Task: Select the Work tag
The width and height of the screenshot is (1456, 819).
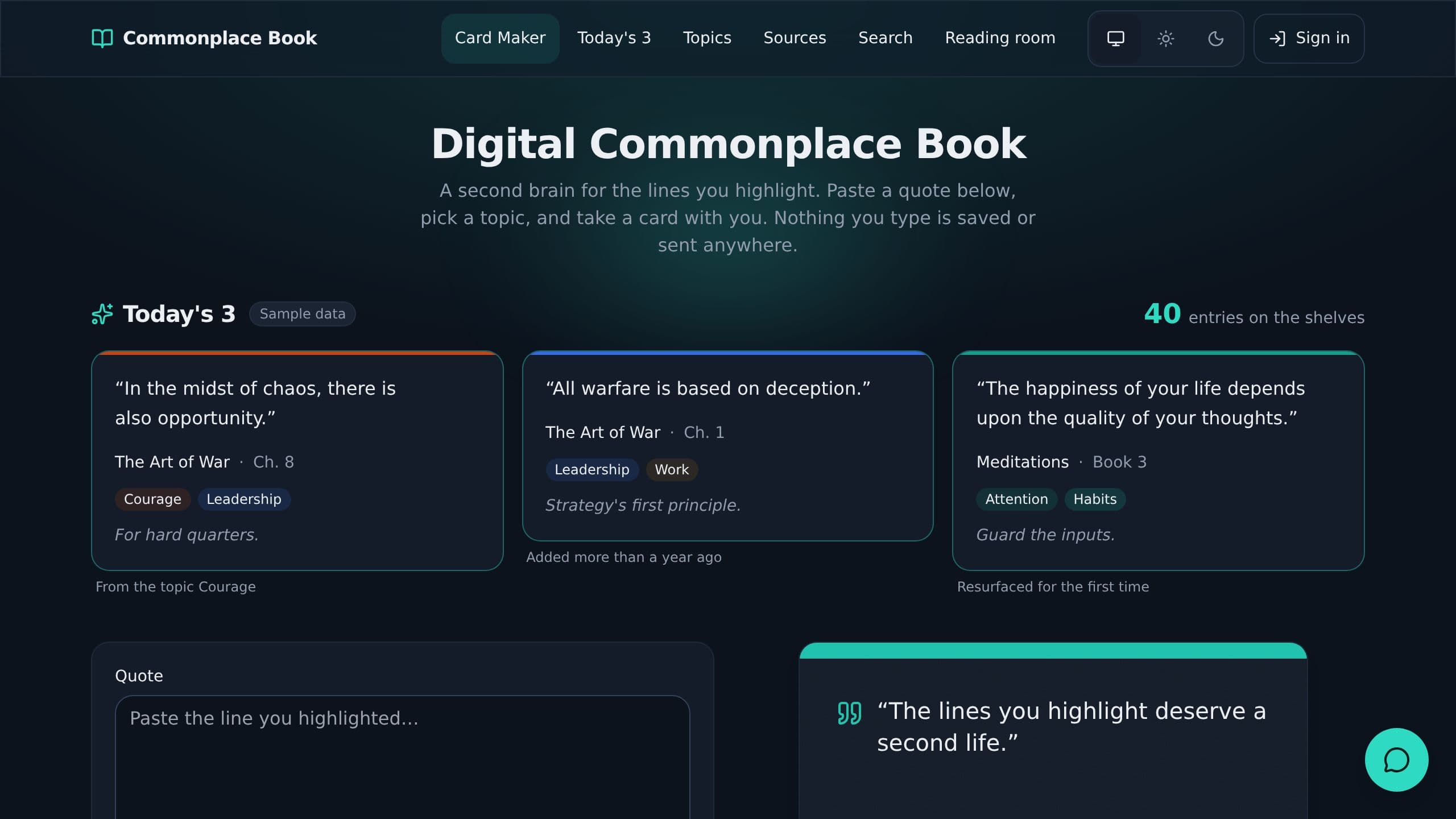Action: click(672, 470)
